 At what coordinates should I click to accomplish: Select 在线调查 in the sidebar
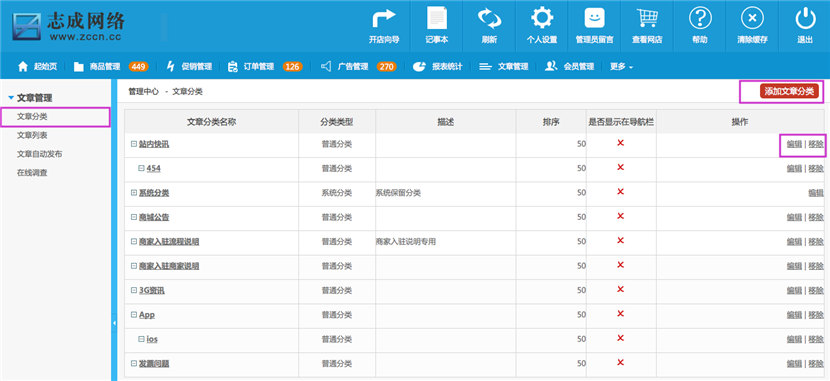(32, 173)
